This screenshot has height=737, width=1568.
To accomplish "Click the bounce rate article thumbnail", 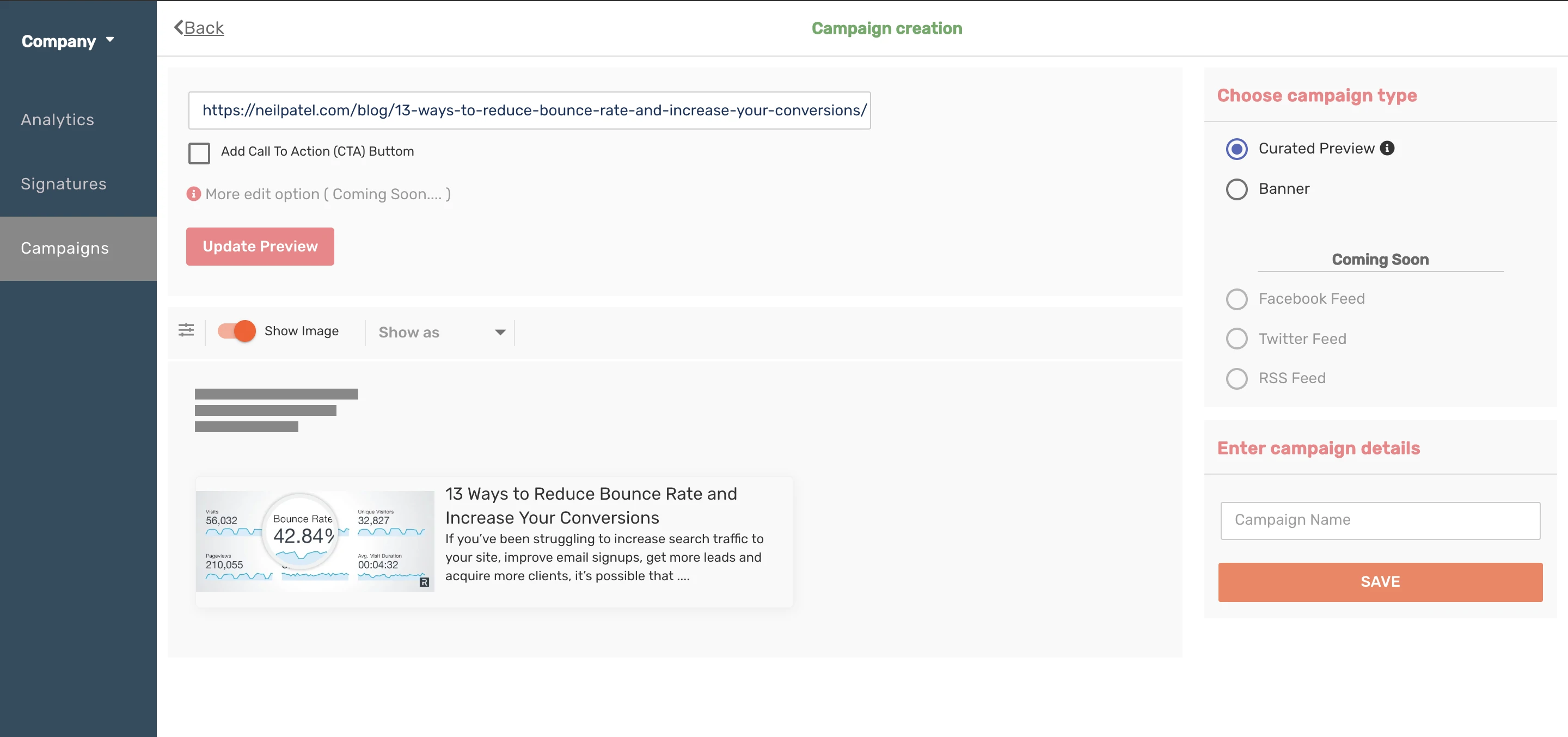I will coord(315,541).
